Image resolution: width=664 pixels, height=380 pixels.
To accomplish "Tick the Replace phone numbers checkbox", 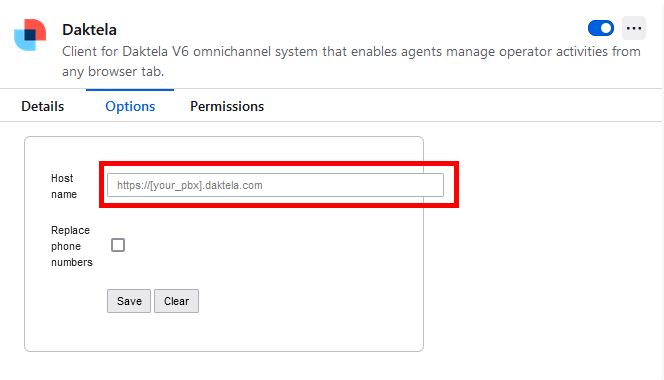I will click(118, 245).
